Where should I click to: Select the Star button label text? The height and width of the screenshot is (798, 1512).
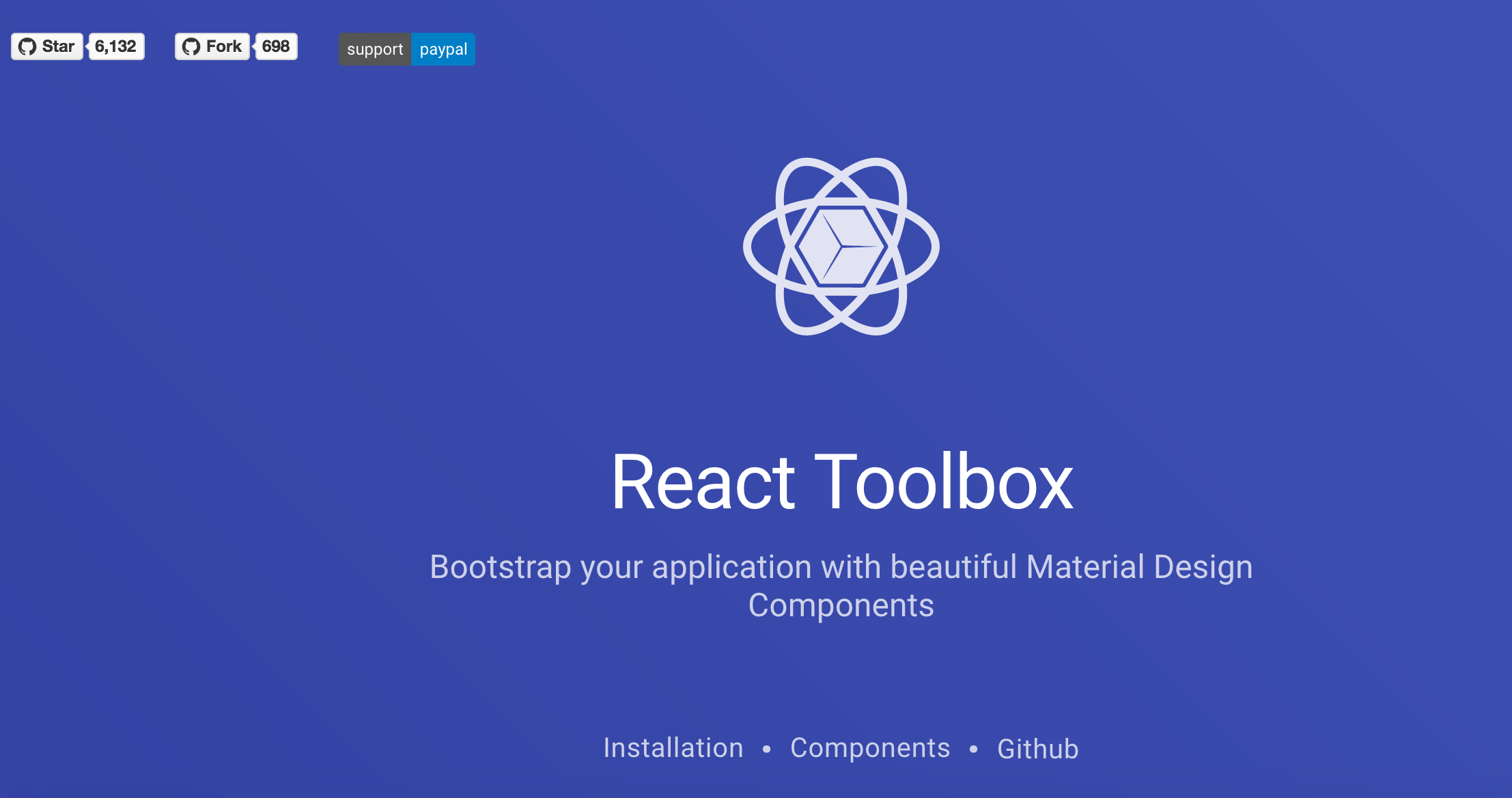(58, 46)
